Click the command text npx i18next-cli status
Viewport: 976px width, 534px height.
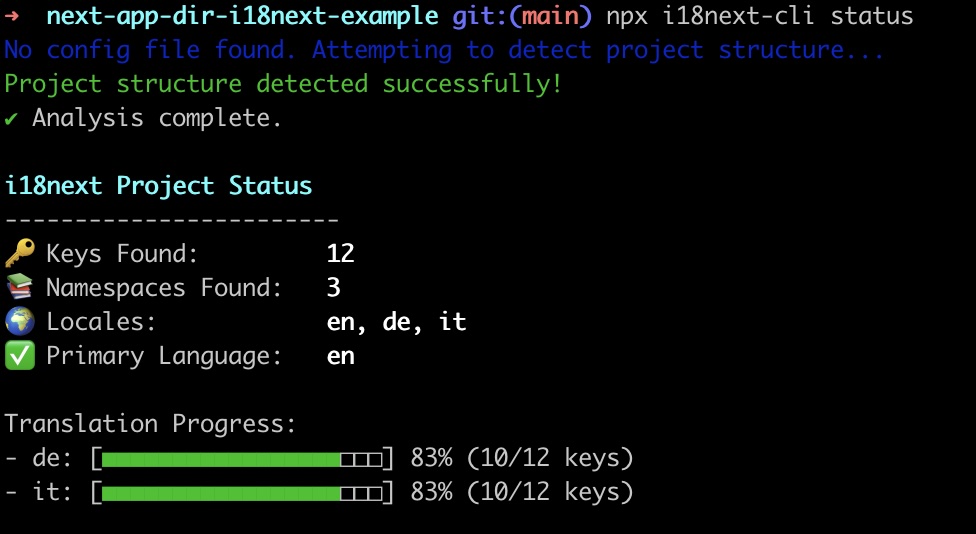pyautogui.click(x=759, y=17)
